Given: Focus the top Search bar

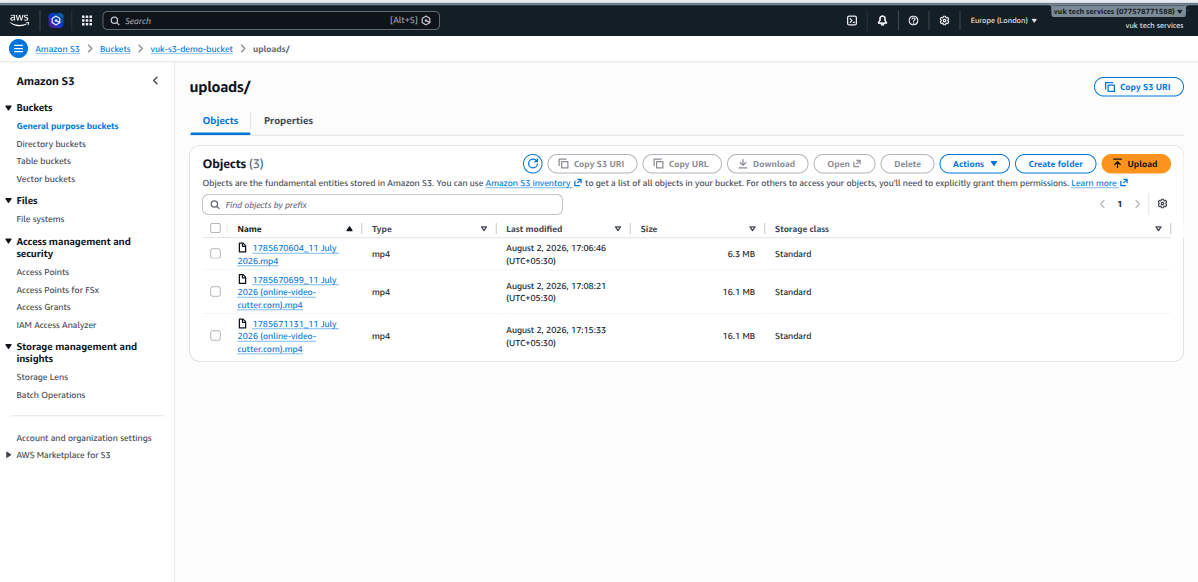Looking at the screenshot, I should coord(270,21).
